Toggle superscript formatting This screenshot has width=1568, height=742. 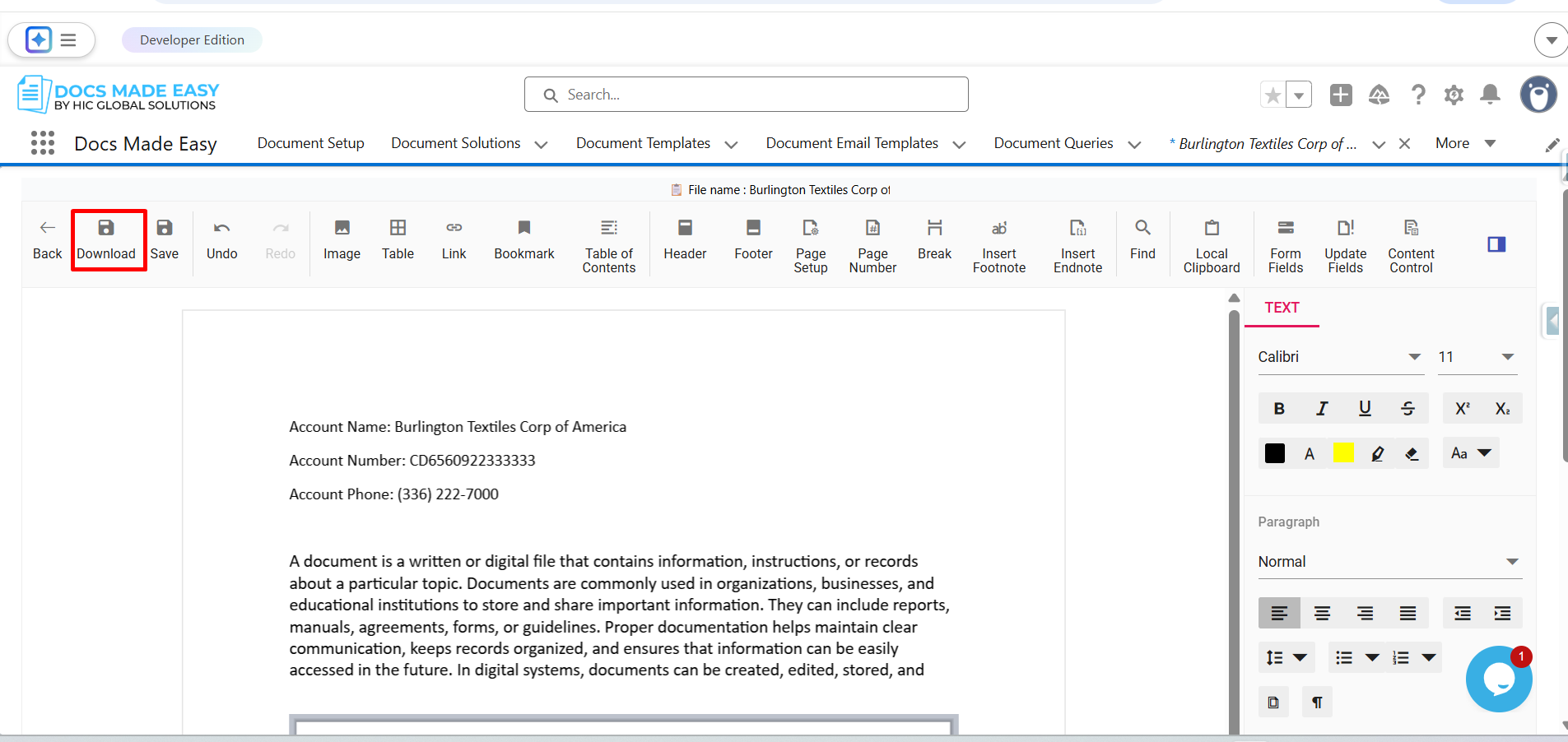coord(1463,408)
